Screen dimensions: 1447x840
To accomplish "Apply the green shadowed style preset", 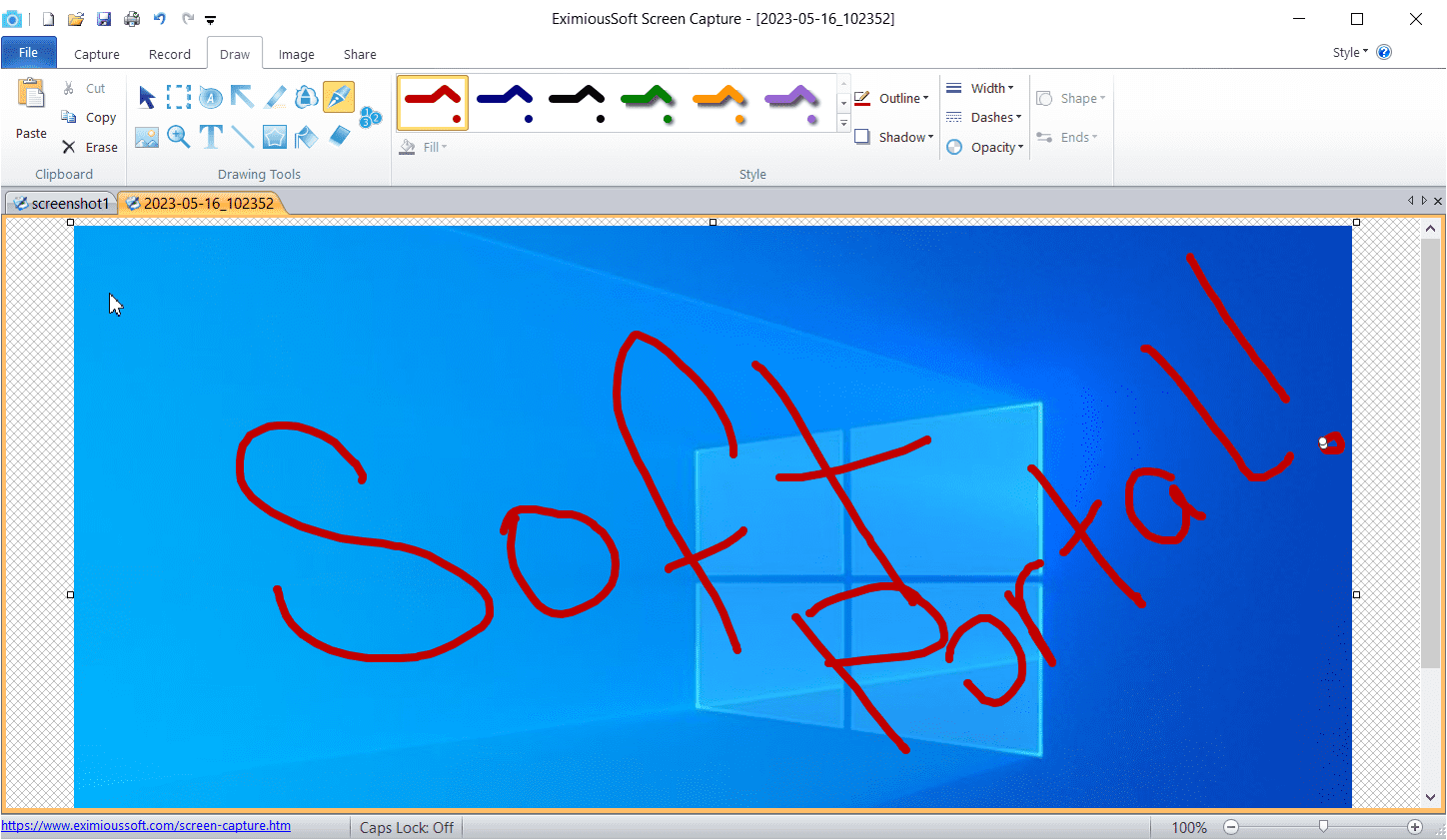I will (x=648, y=103).
